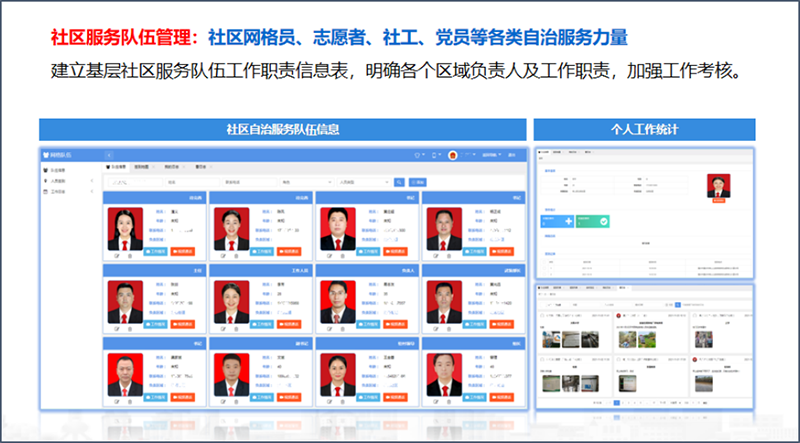This screenshot has width=800, height=443.
Task: Open the 返回导航 dropdown in the header
Action: 492,155
